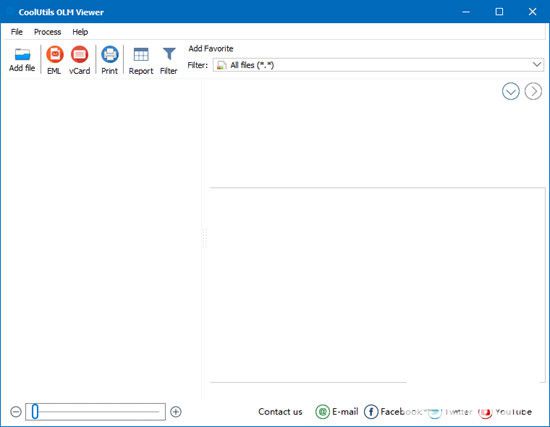
Task: Open the YouTube contact link
Action: 514,412
